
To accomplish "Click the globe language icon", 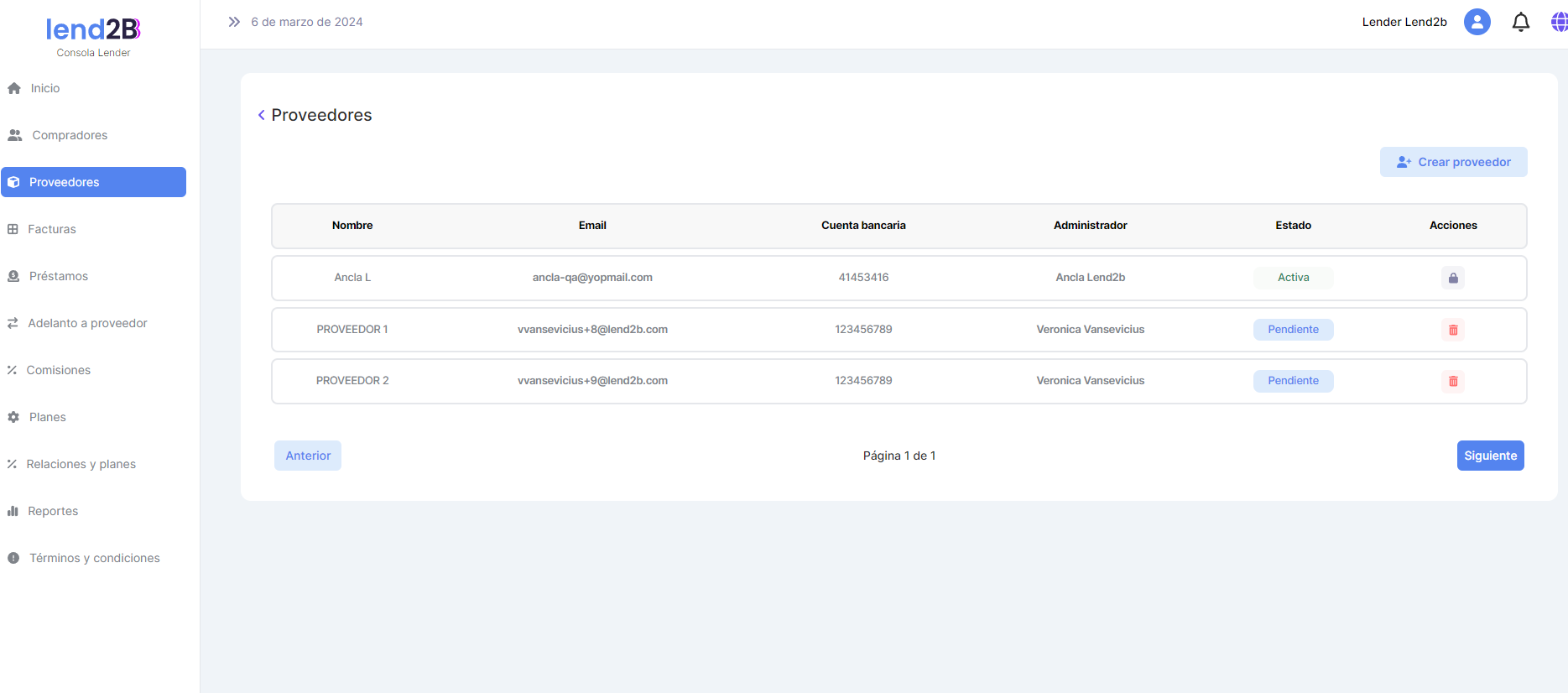I will pyautogui.click(x=1559, y=22).
